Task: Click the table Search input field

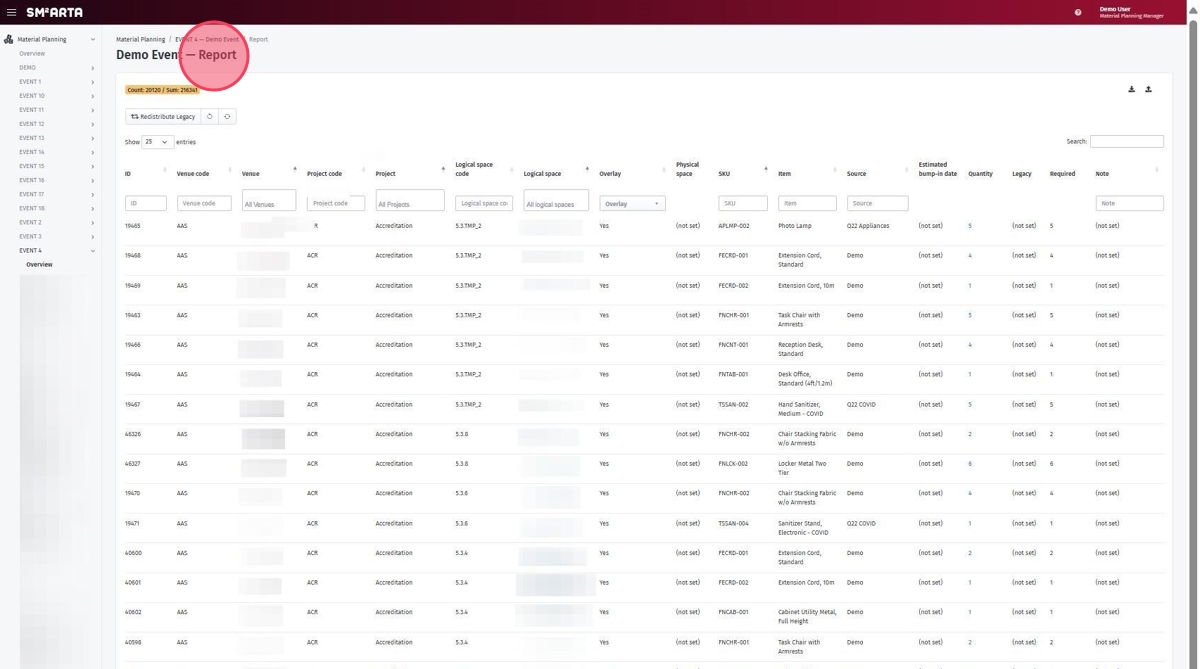Action: (x=1126, y=141)
